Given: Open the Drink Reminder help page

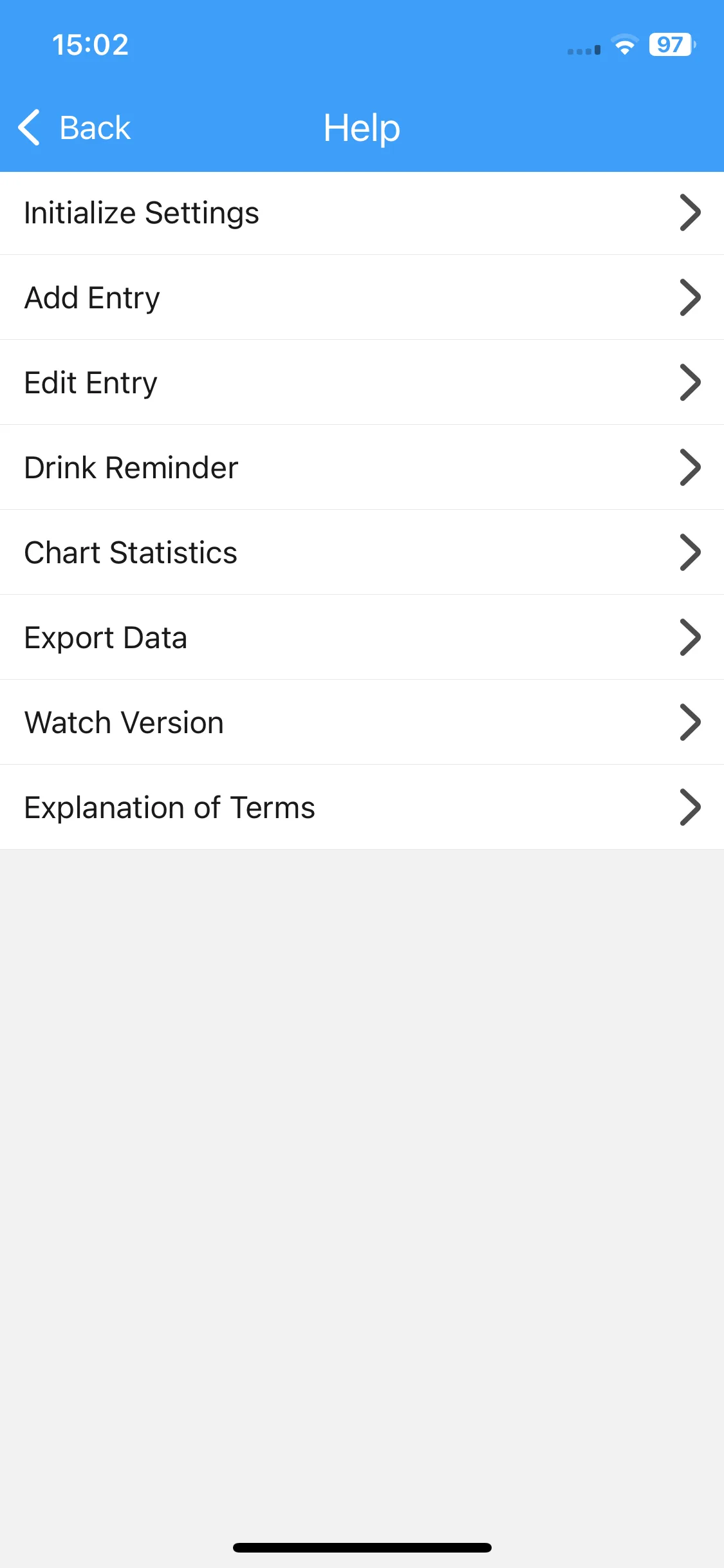Looking at the screenshot, I should coord(362,467).
